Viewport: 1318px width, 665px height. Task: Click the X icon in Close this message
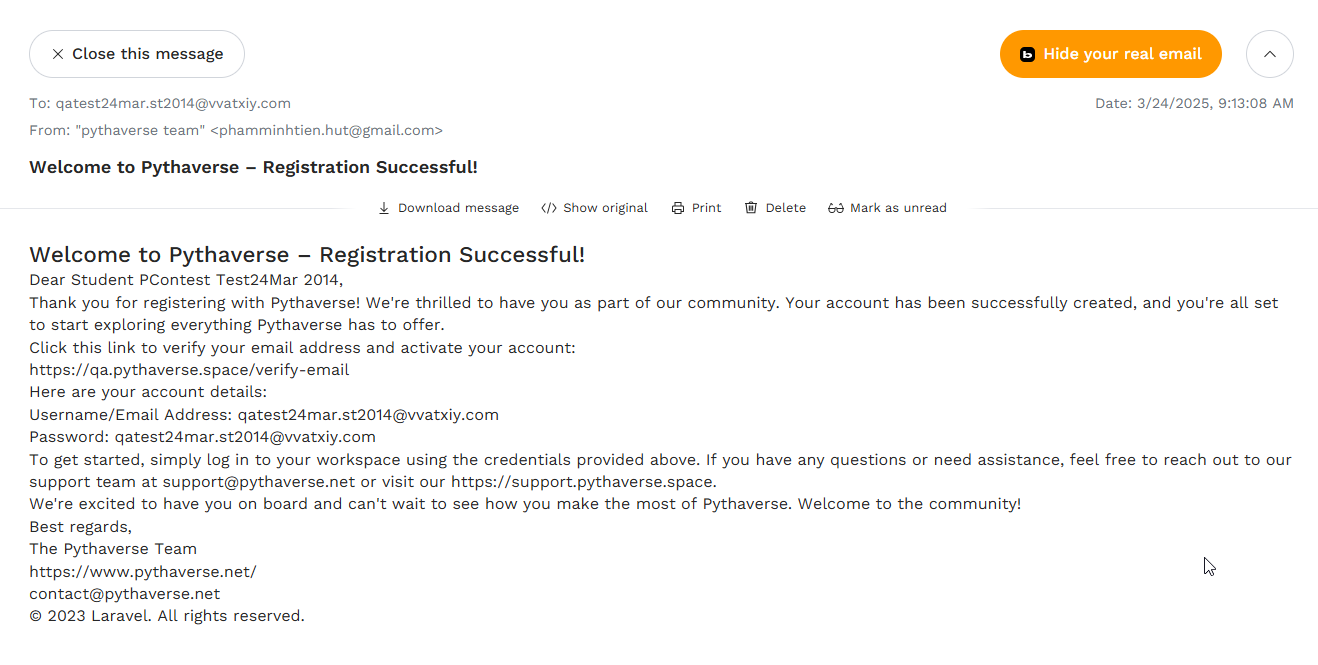[58, 54]
